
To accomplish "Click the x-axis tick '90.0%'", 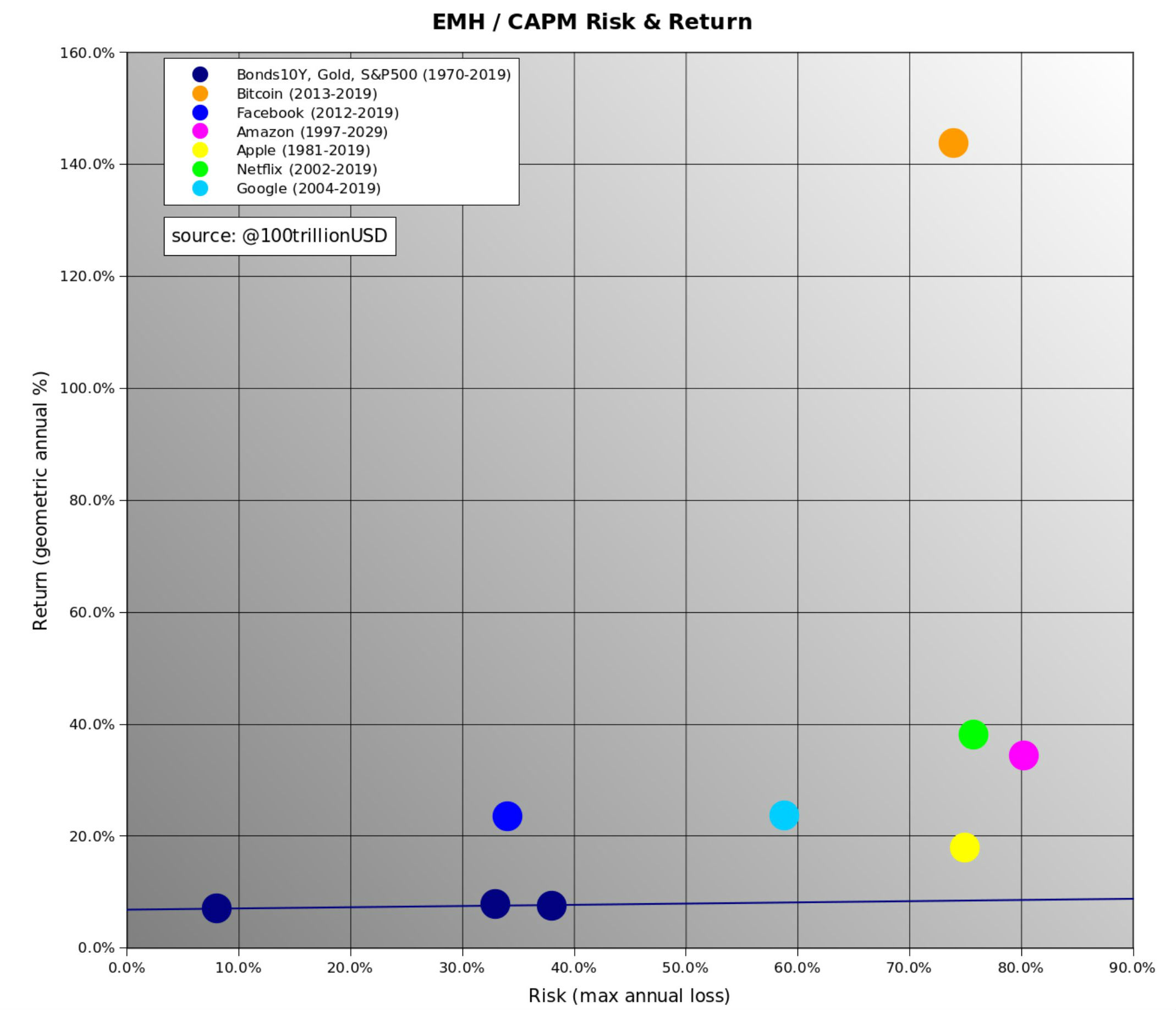I will [1133, 968].
